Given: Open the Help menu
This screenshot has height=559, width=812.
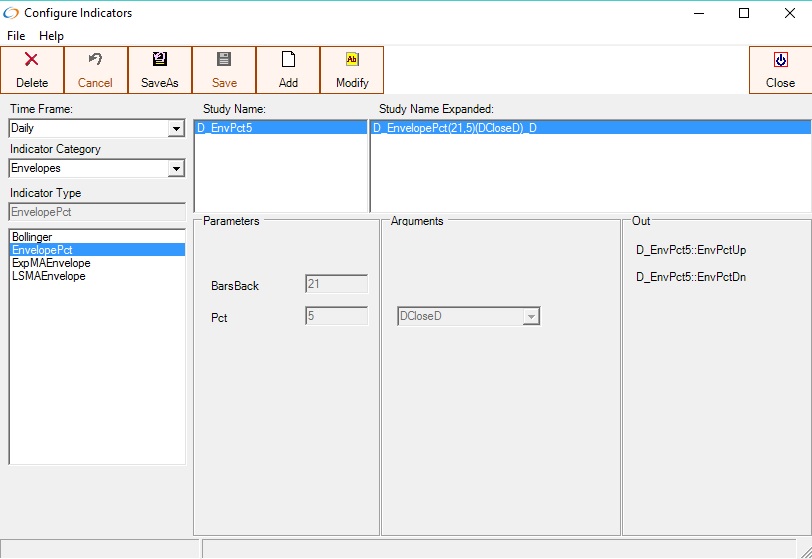Looking at the screenshot, I should (x=51, y=36).
